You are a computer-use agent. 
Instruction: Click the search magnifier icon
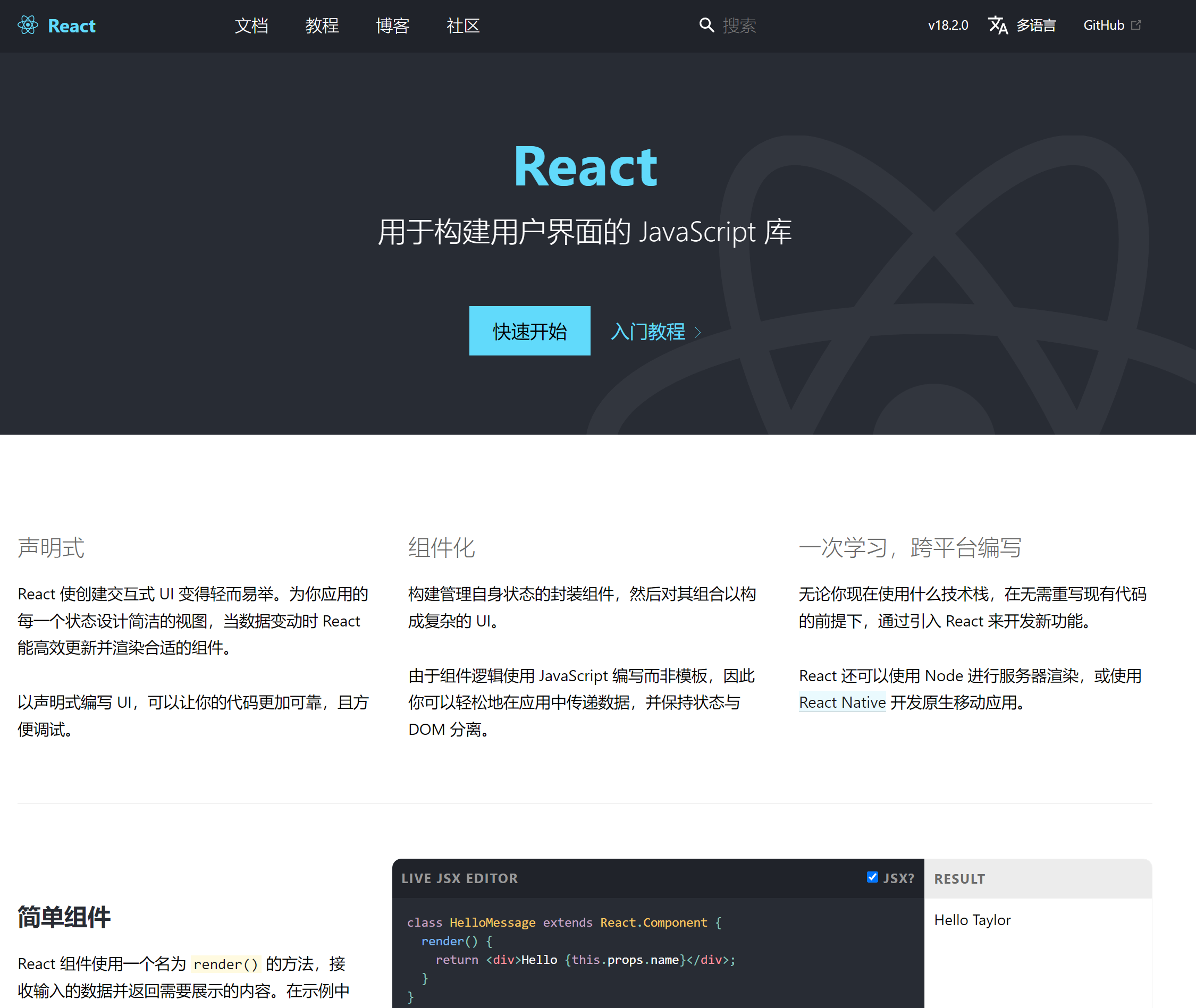coord(706,25)
